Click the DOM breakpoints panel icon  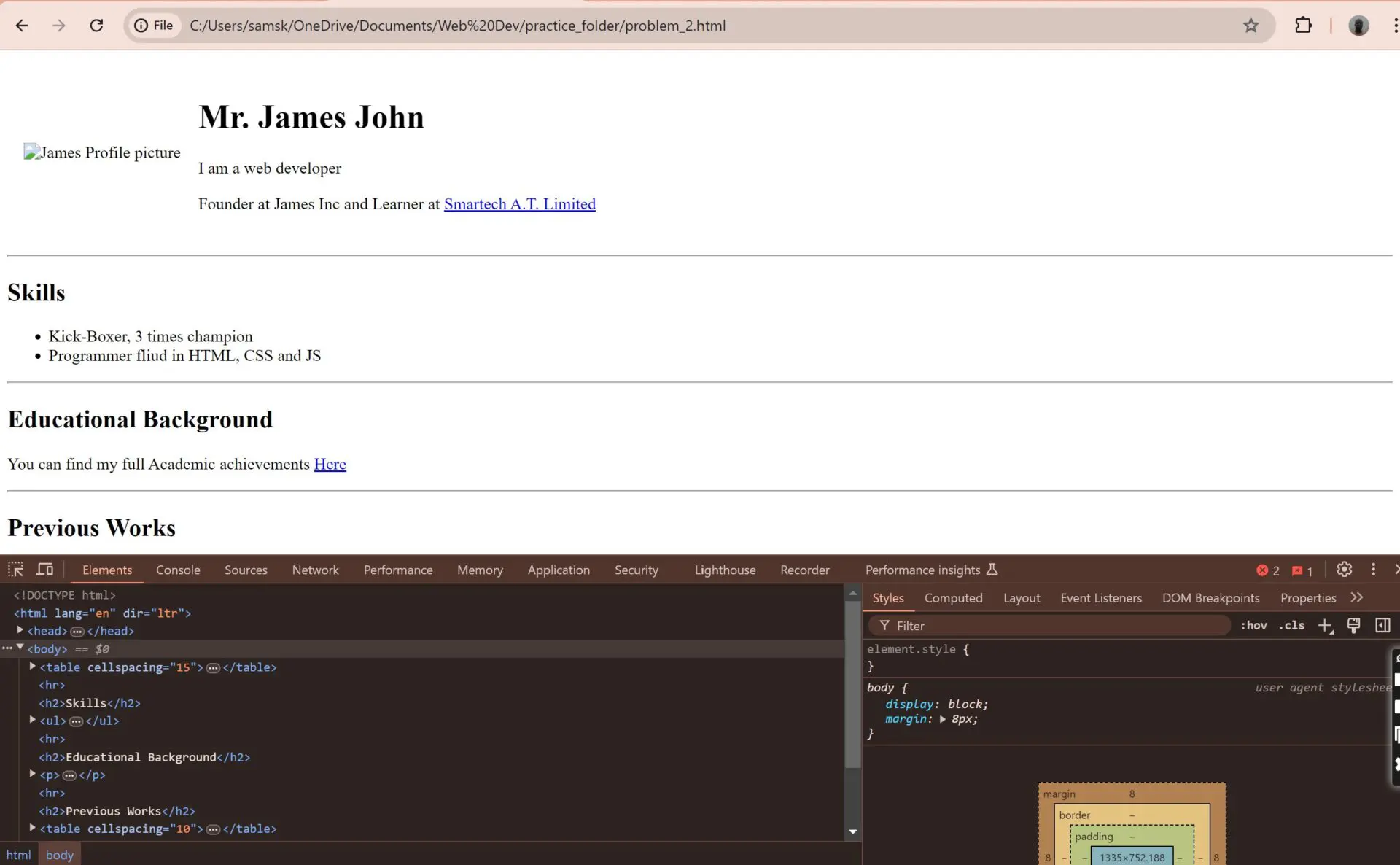coord(1211,598)
